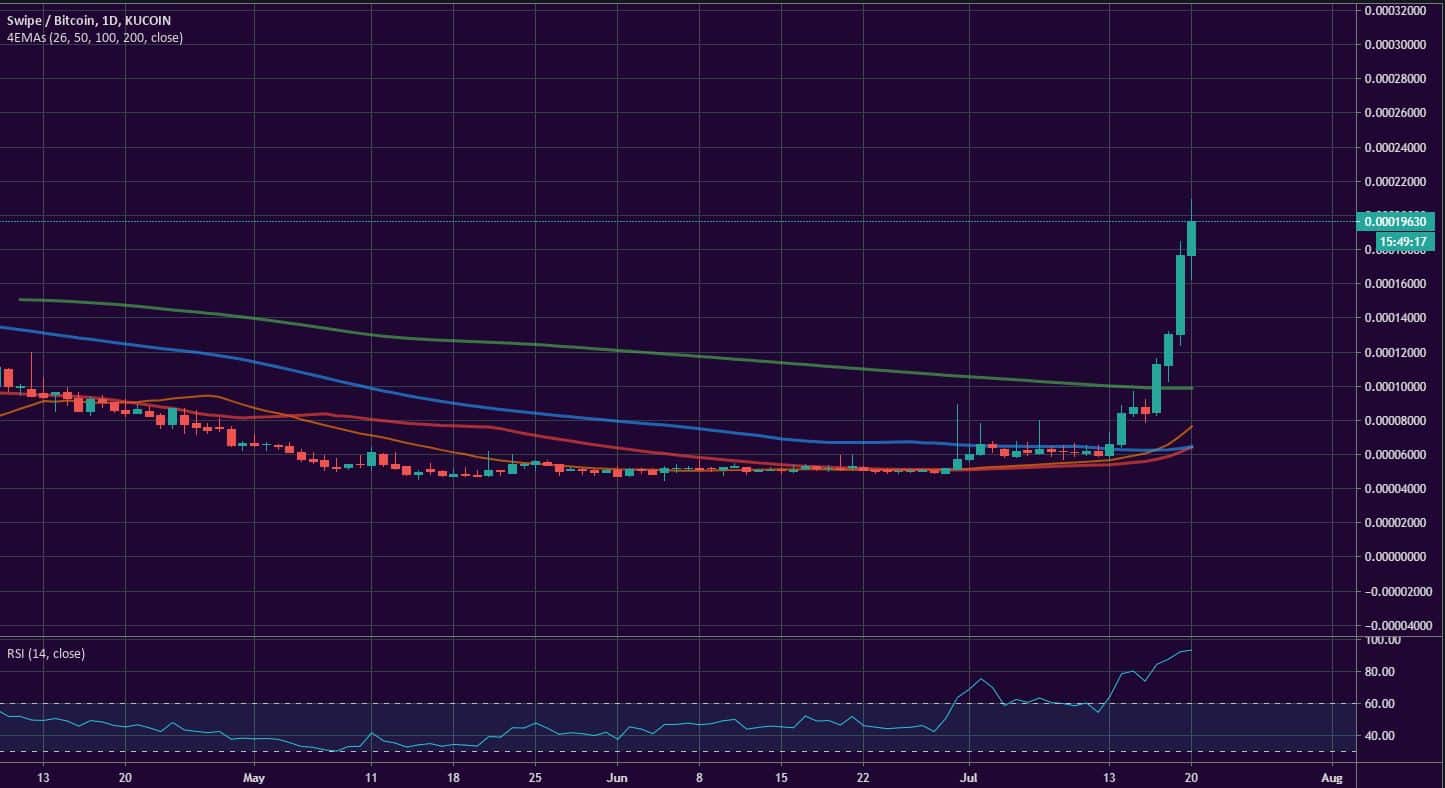Click the RSI axis value 80.00

(x=1382, y=672)
